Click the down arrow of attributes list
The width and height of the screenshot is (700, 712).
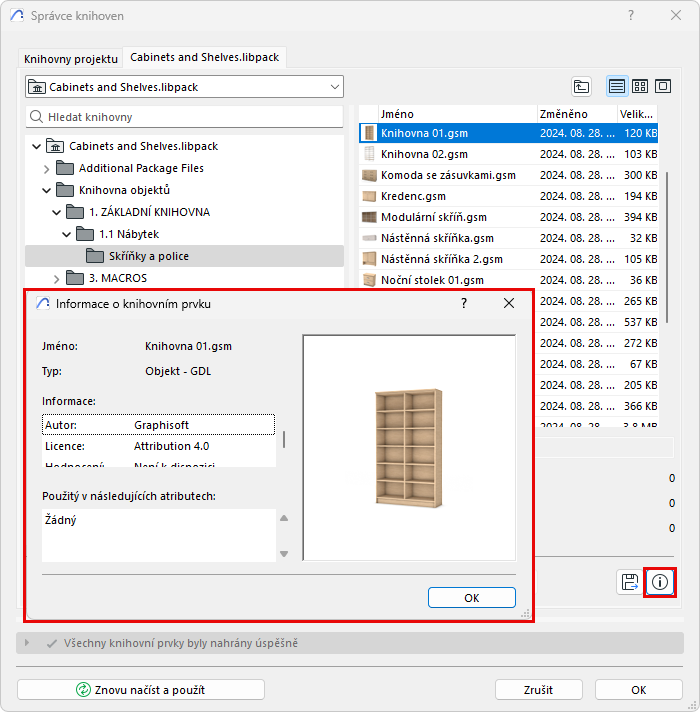pyautogui.click(x=284, y=554)
